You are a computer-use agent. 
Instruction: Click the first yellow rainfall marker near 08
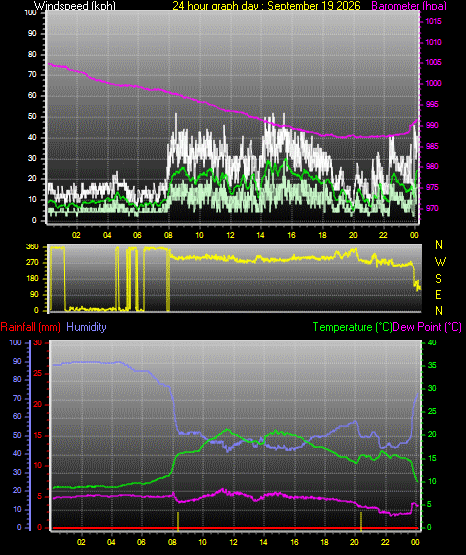pos(178,521)
